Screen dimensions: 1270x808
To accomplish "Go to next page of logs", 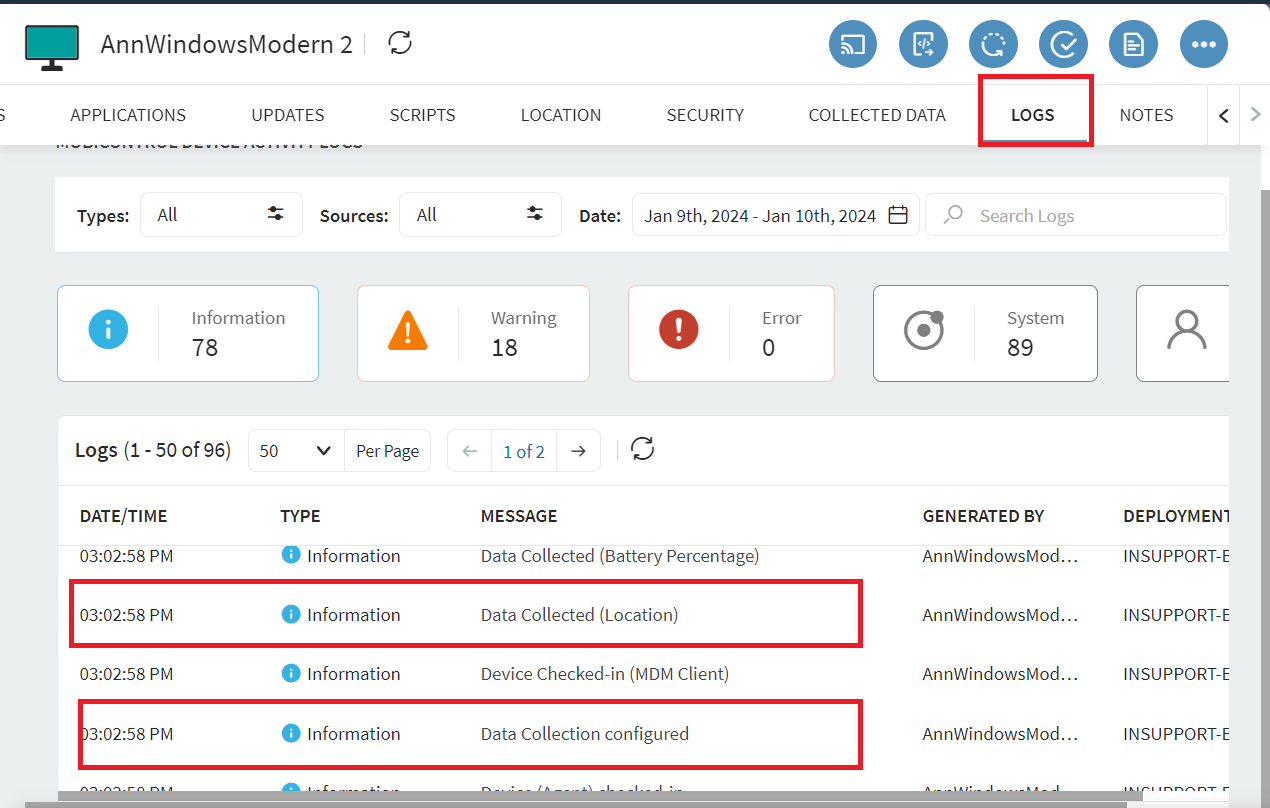I will (578, 451).
